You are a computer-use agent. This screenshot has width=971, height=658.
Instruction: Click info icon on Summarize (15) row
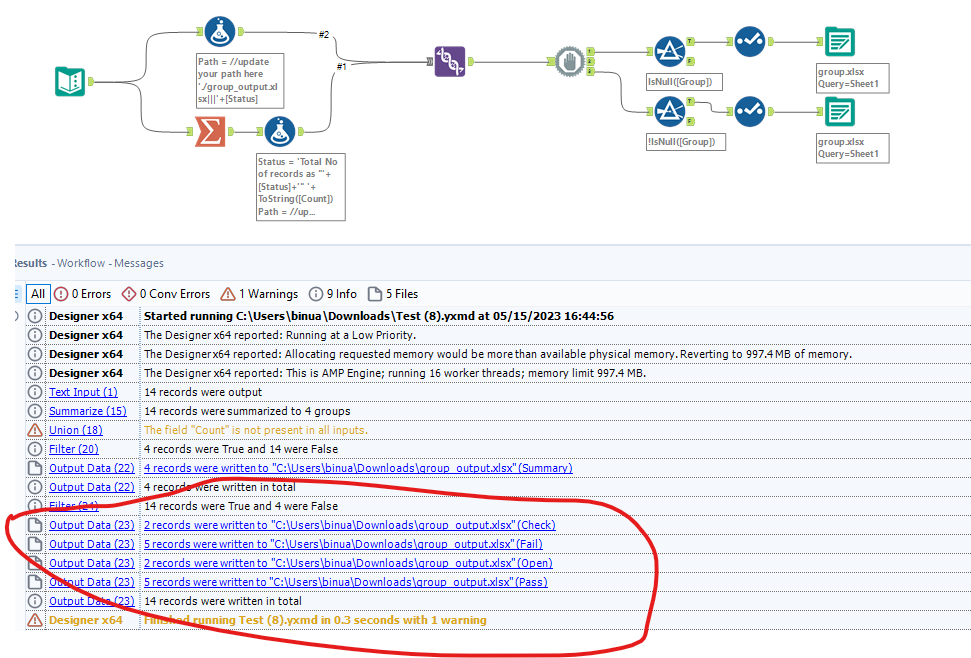pyautogui.click(x=35, y=411)
